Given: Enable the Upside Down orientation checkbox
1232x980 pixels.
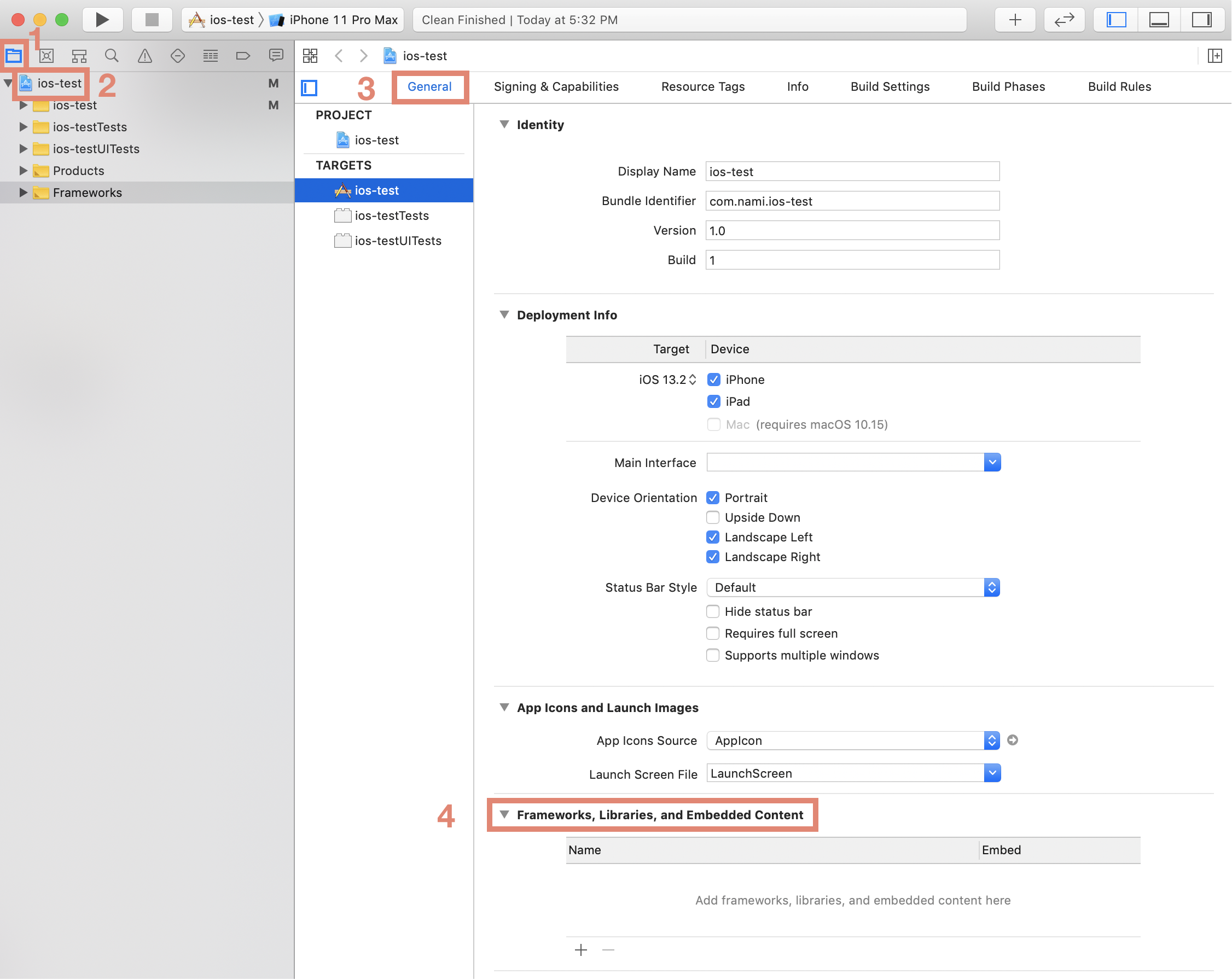Looking at the screenshot, I should tap(713, 517).
